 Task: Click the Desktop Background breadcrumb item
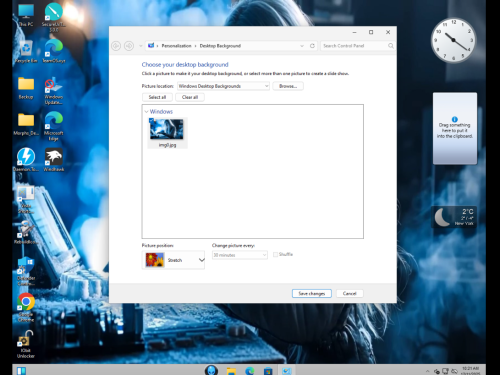(220, 46)
